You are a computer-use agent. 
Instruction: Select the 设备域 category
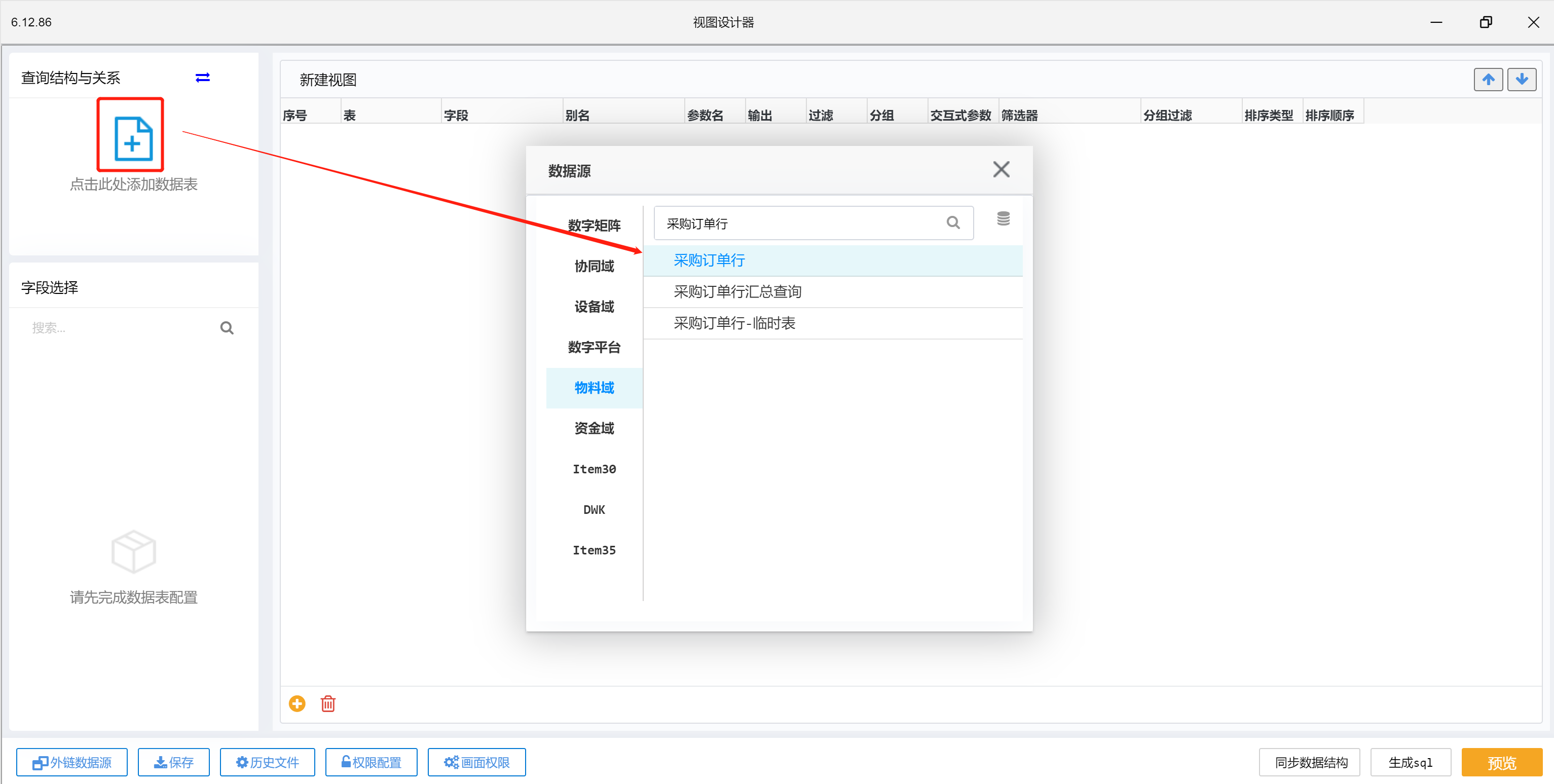(594, 307)
